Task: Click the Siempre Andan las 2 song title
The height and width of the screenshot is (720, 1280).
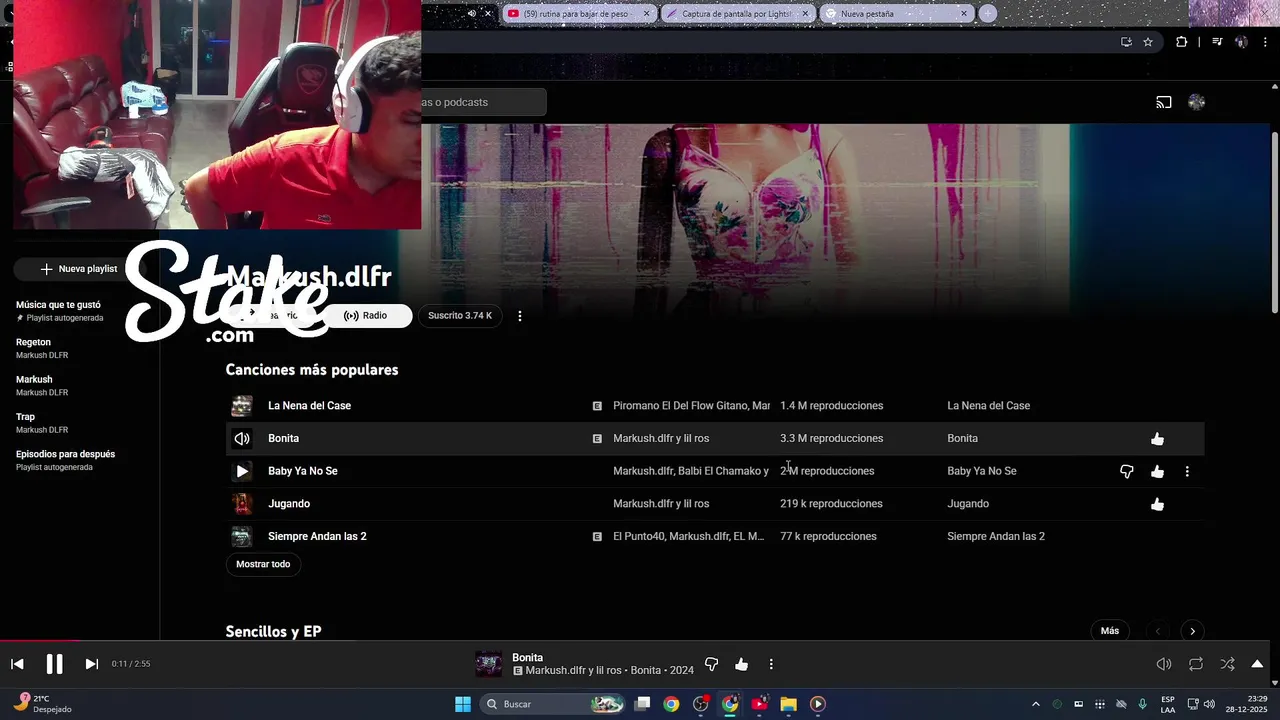Action: [317, 536]
